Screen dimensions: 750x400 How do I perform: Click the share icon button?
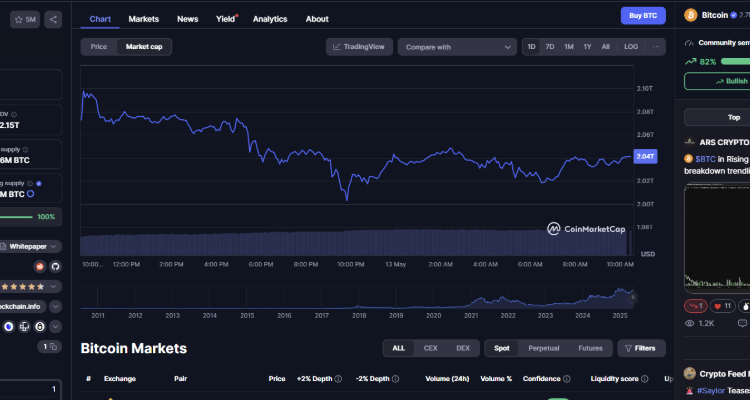(53, 20)
